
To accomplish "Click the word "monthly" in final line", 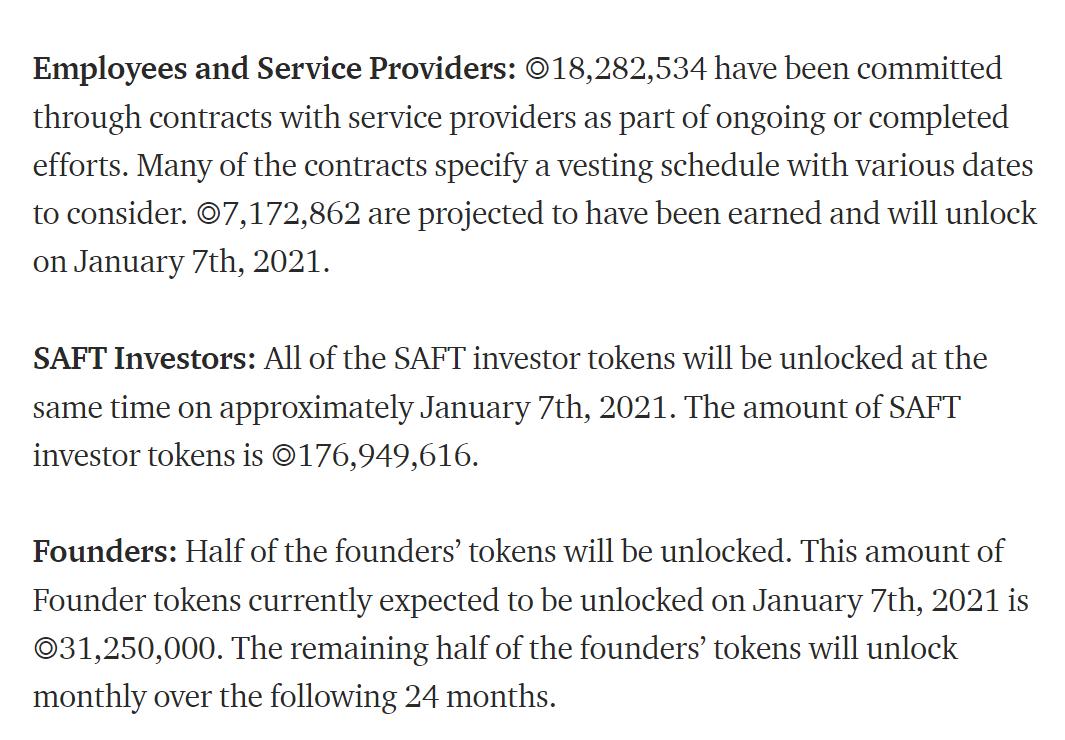I will click(89, 697).
